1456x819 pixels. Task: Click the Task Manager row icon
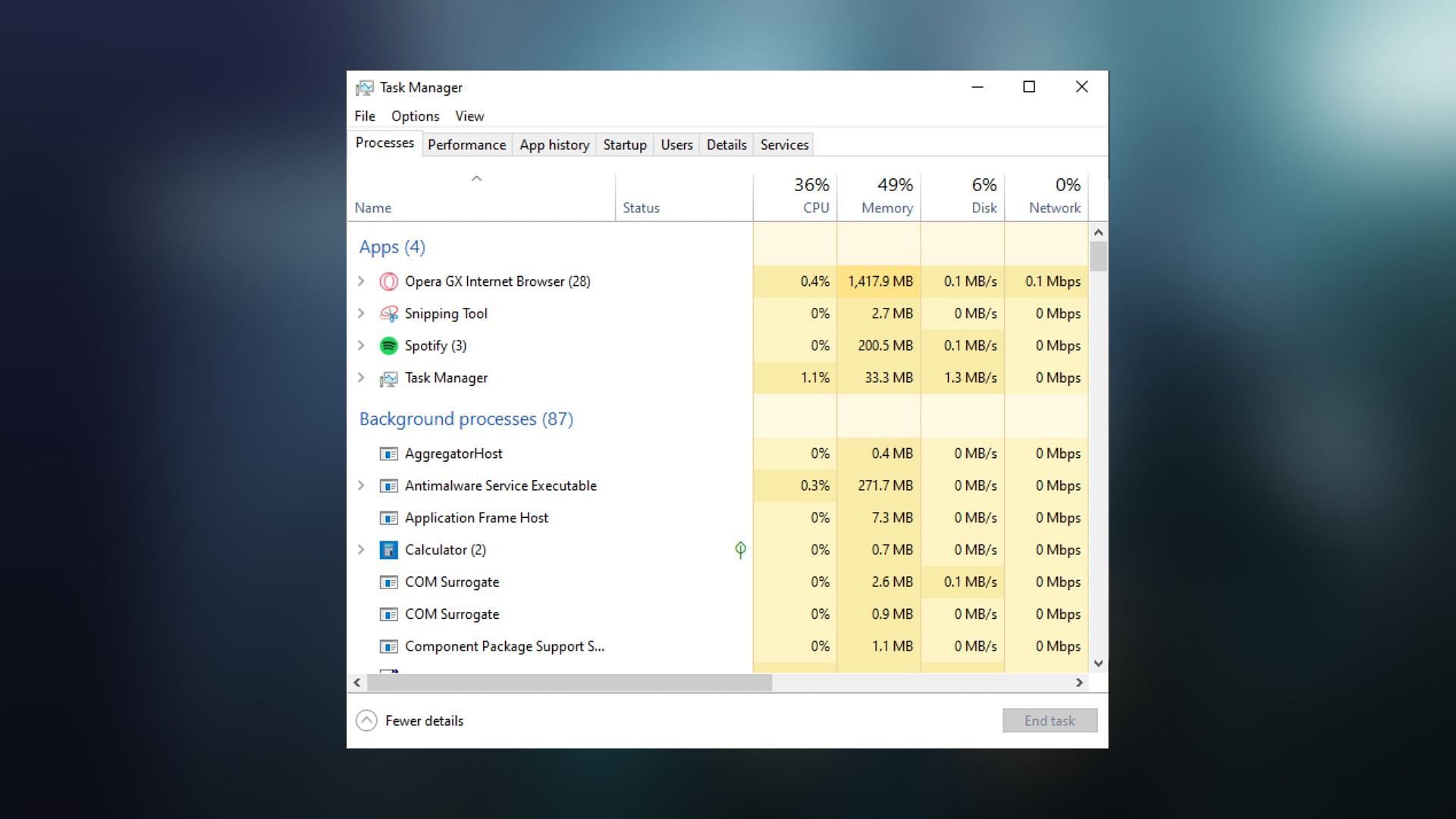388,378
